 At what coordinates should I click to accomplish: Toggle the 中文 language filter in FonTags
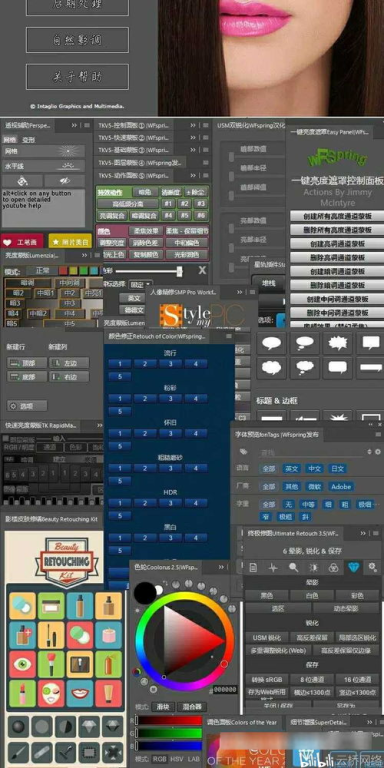[314, 469]
